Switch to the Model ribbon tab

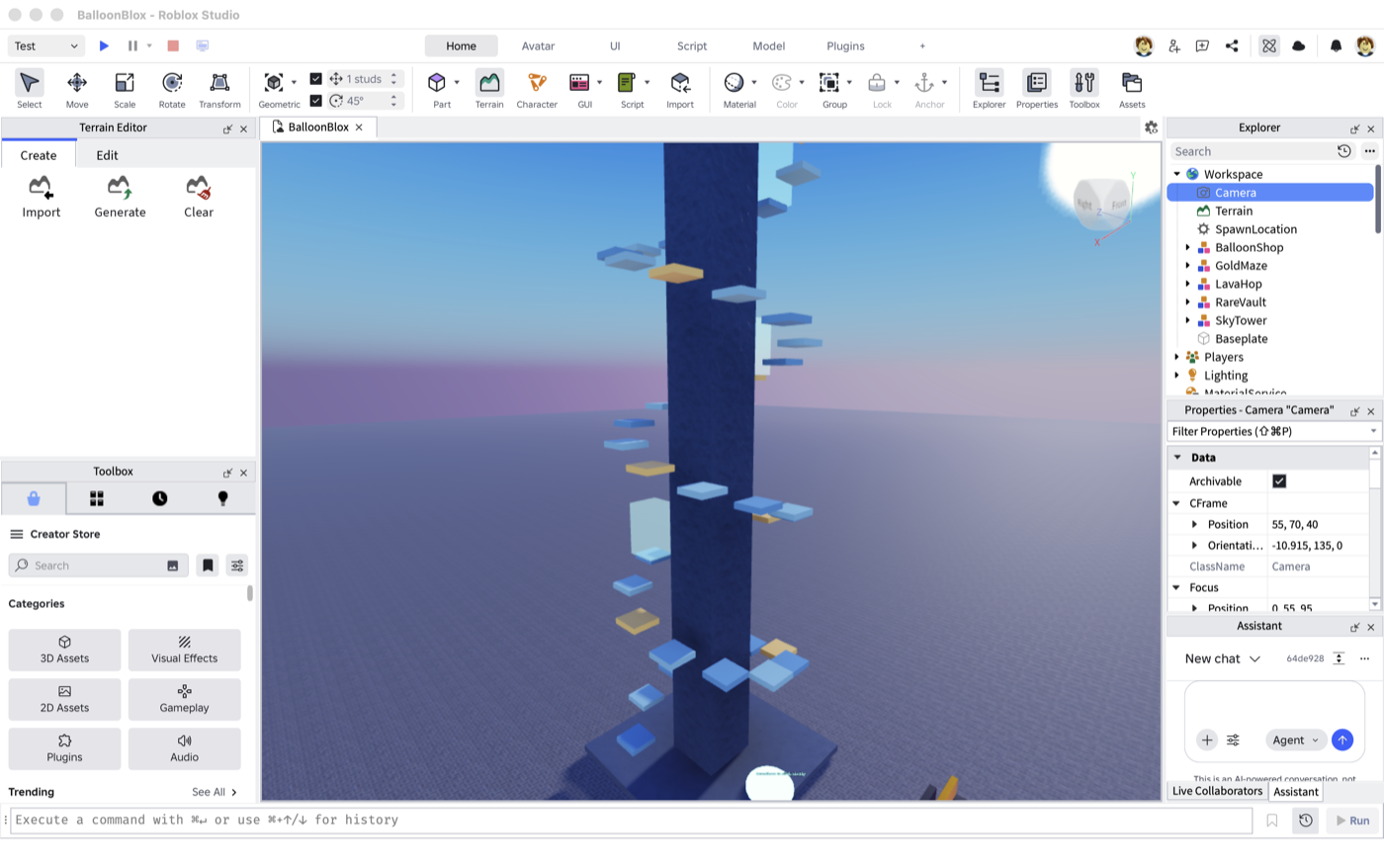pos(768,45)
